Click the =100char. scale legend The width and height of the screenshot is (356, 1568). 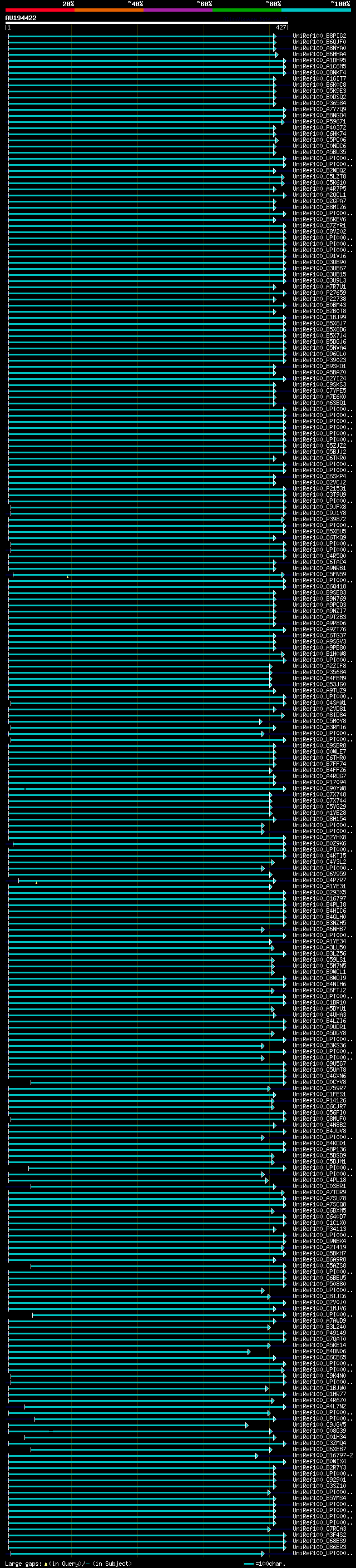[x=264, y=1564]
